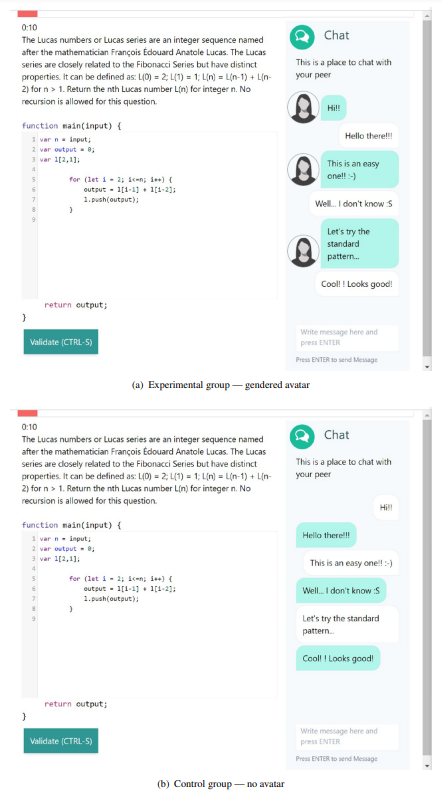442x796 pixels.
Task: Focus the message input in the gendered avatar chat
Action: coord(347,338)
